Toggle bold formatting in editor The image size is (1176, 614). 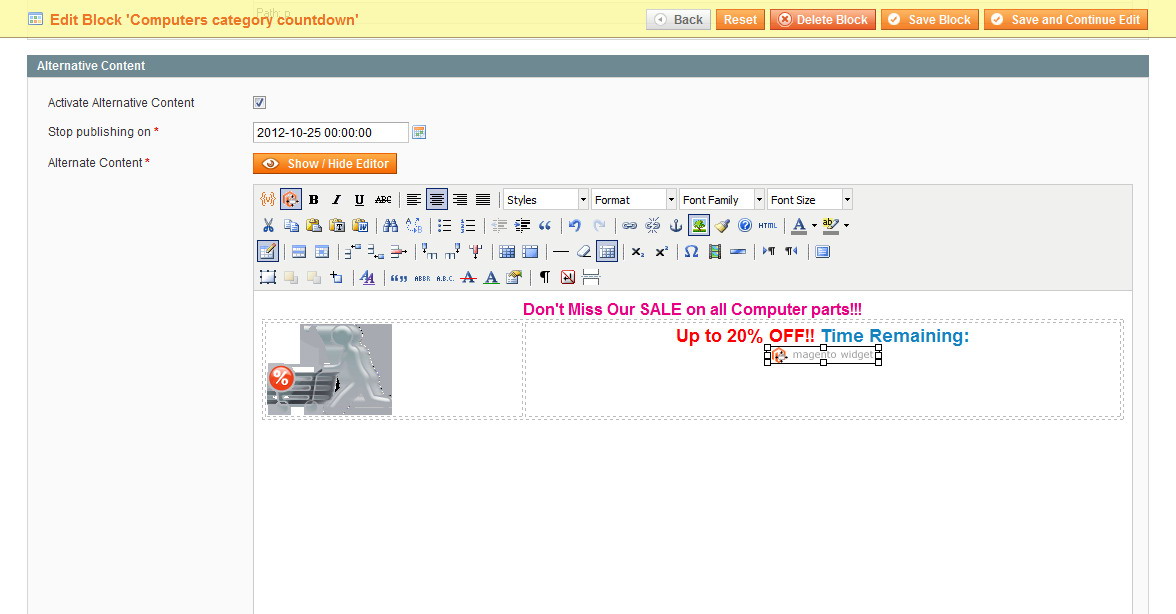coord(313,200)
